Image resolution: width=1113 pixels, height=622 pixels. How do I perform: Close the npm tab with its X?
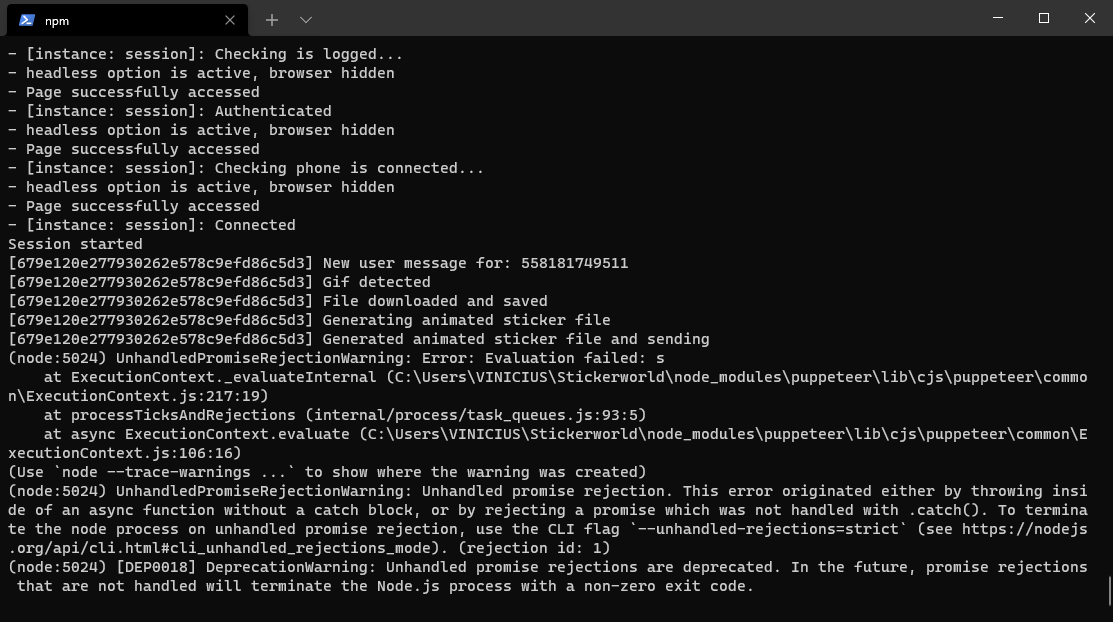(229, 20)
